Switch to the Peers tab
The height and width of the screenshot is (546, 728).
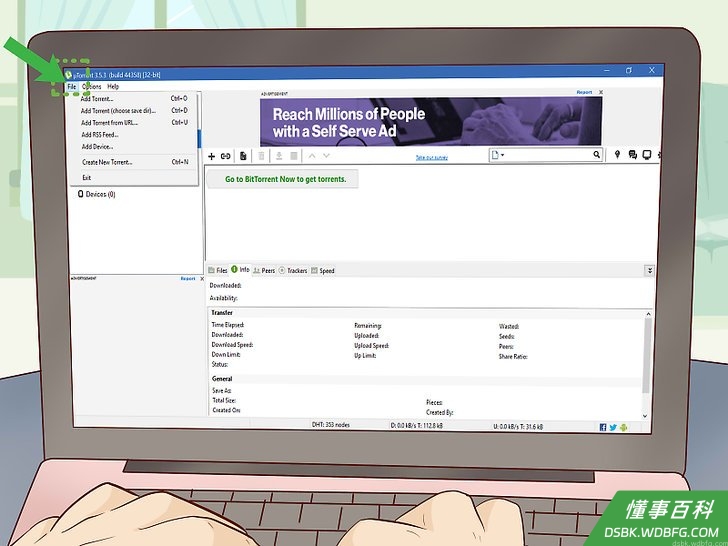point(264,270)
